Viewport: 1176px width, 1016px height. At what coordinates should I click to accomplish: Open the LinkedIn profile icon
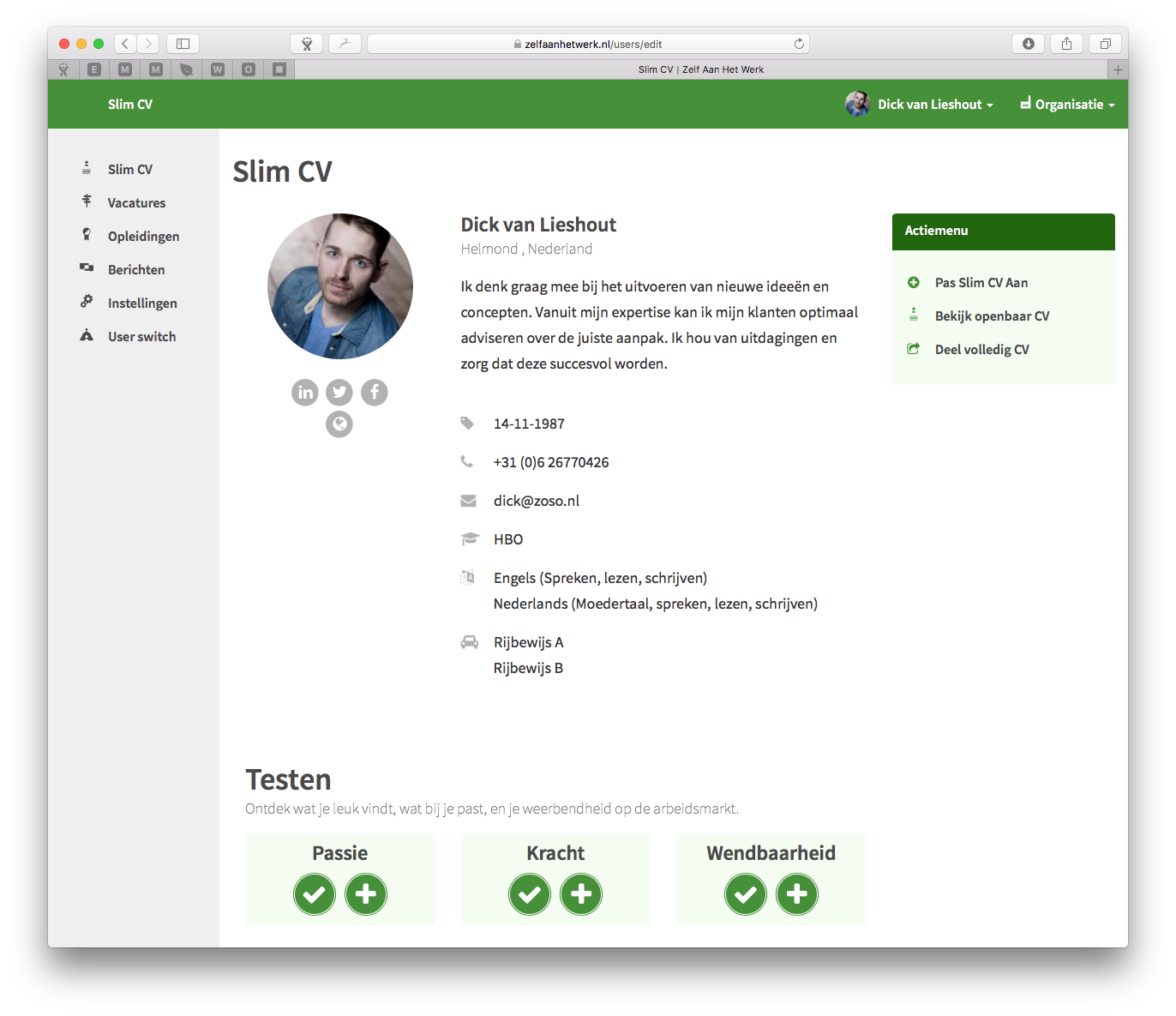click(x=305, y=393)
